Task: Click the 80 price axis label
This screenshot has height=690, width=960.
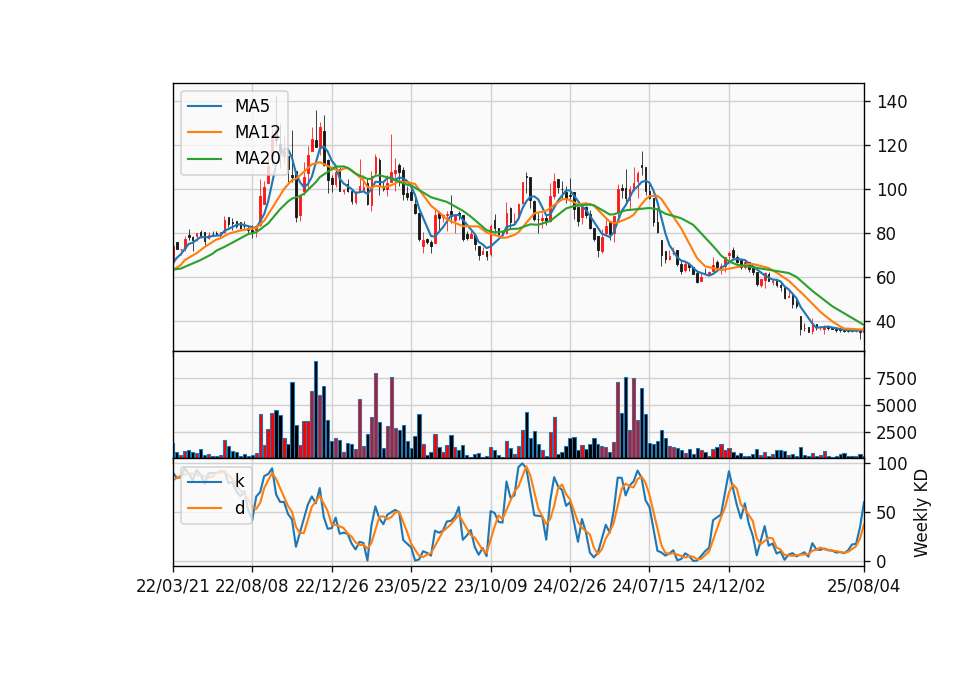Action: point(887,234)
